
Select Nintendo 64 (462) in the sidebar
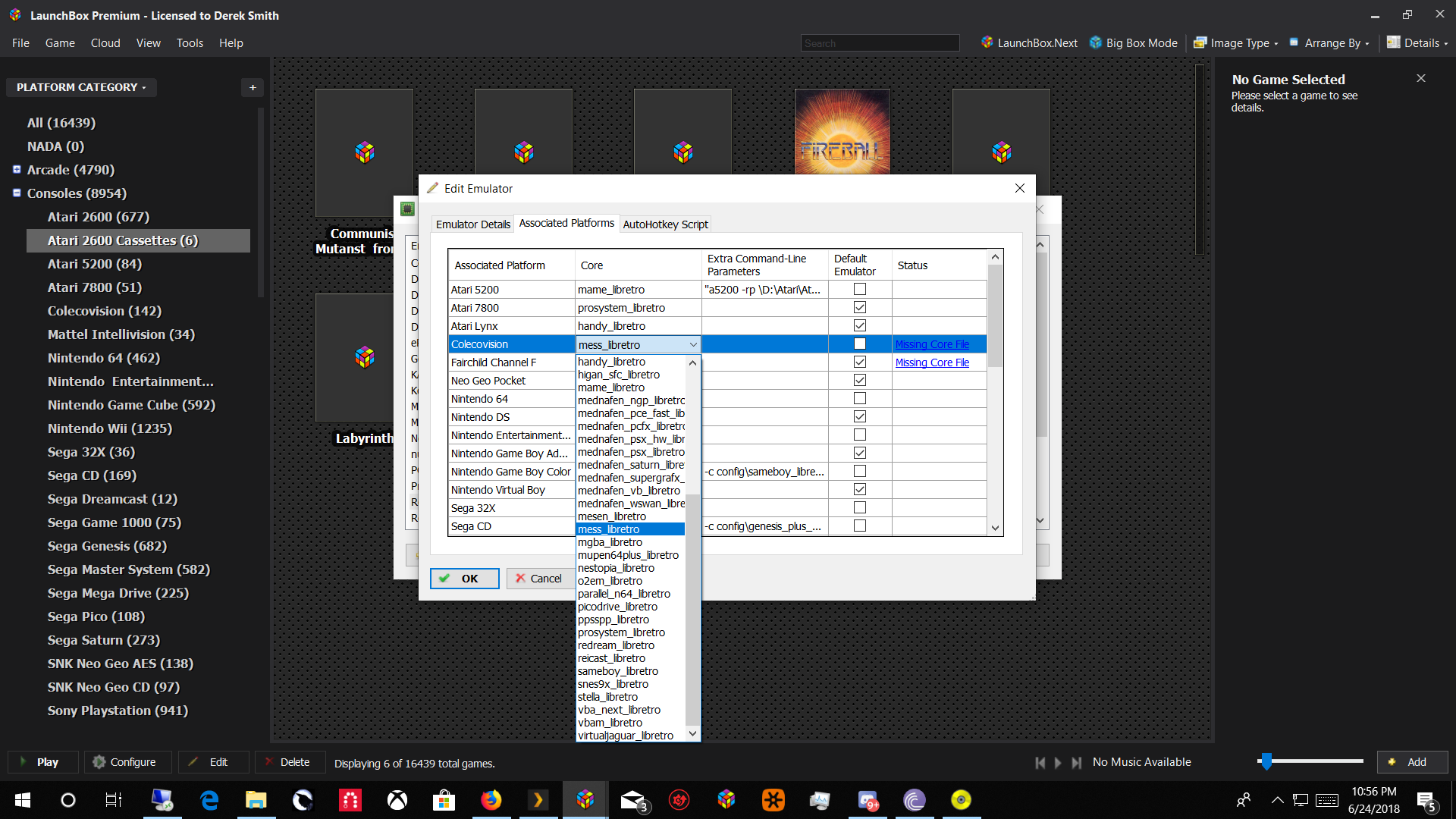pyautogui.click(x=104, y=358)
